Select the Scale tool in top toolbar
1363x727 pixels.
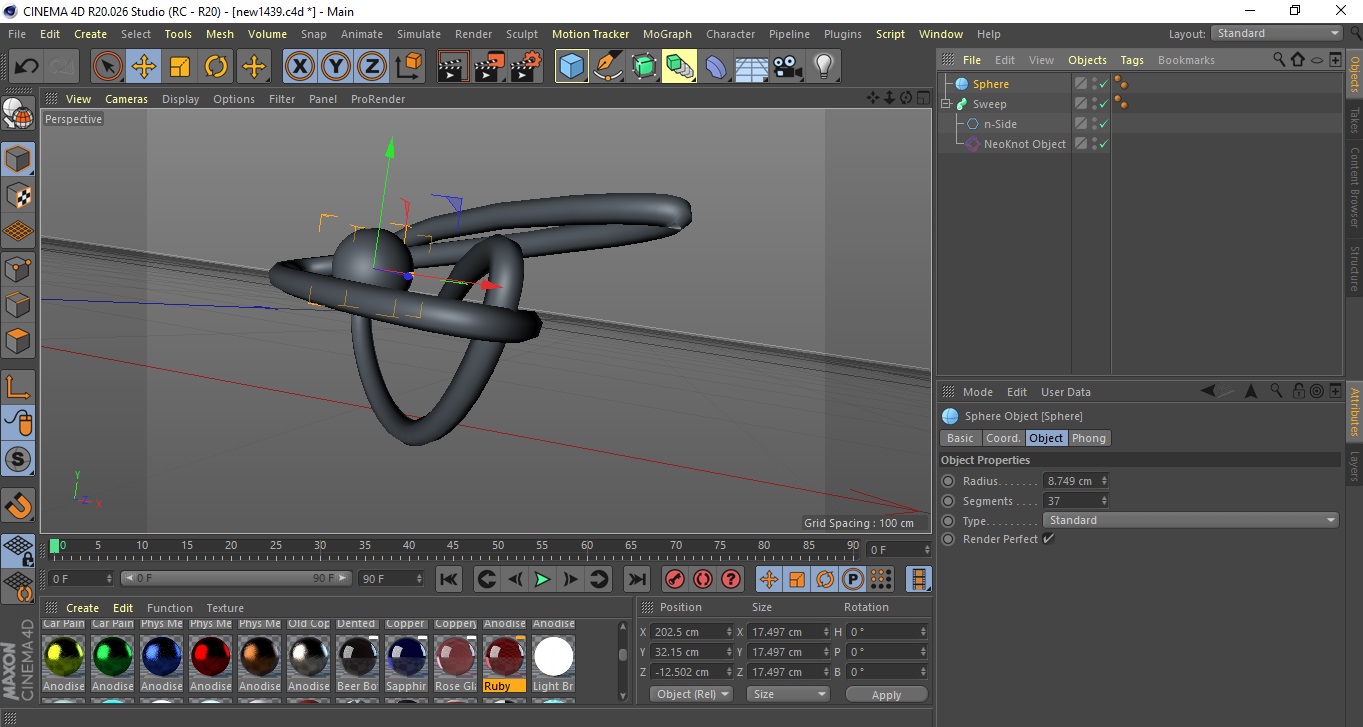[180, 67]
